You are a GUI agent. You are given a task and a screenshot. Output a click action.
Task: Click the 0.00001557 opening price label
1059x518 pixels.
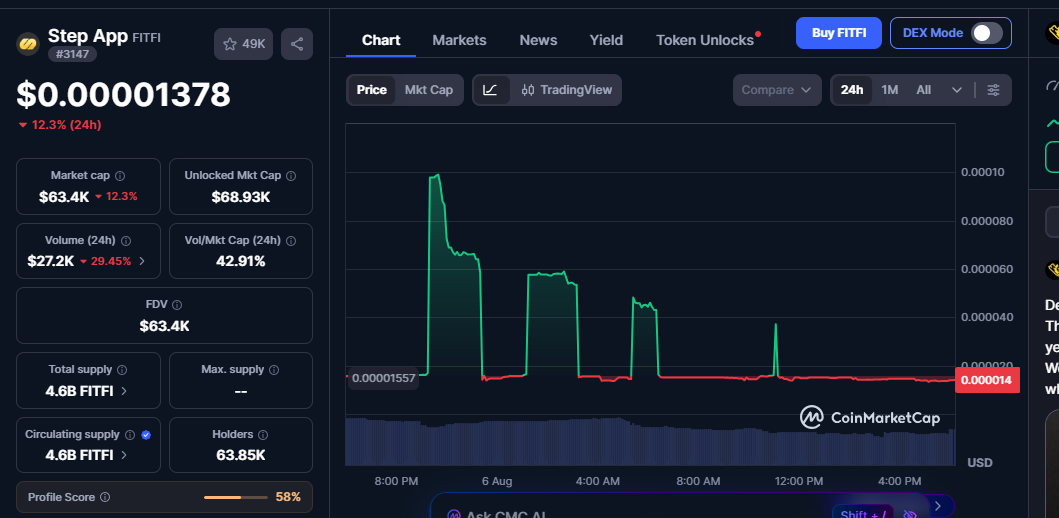click(383, 379)
